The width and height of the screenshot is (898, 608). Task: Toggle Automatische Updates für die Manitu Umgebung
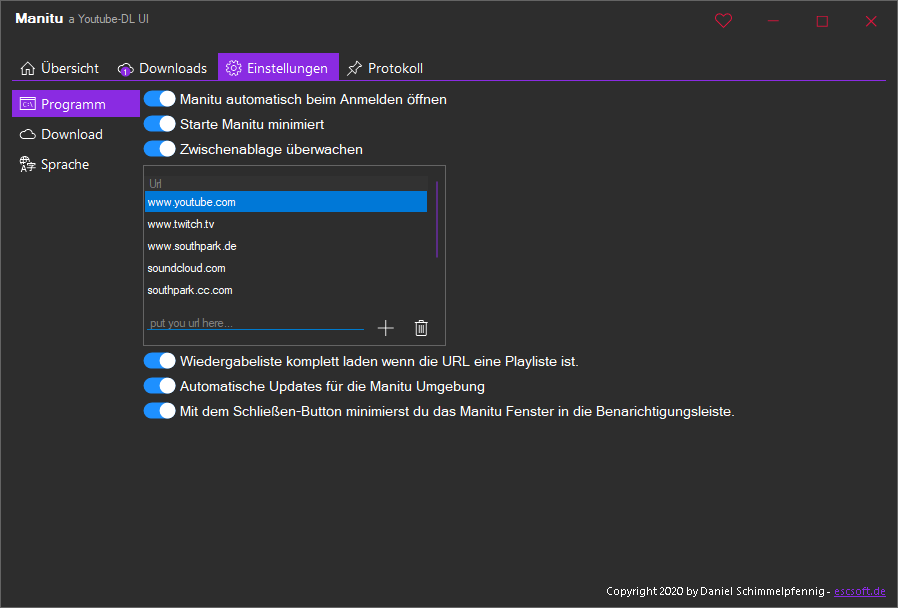pos(159,385)
